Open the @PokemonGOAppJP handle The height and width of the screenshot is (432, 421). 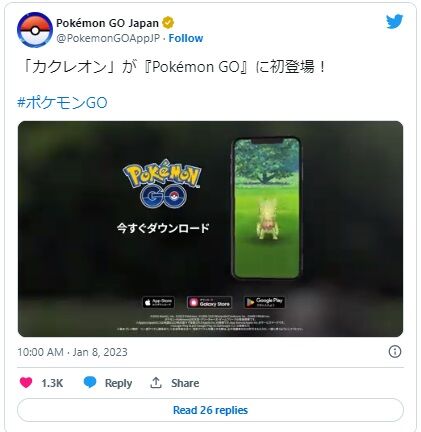click(x=108, y=38)
